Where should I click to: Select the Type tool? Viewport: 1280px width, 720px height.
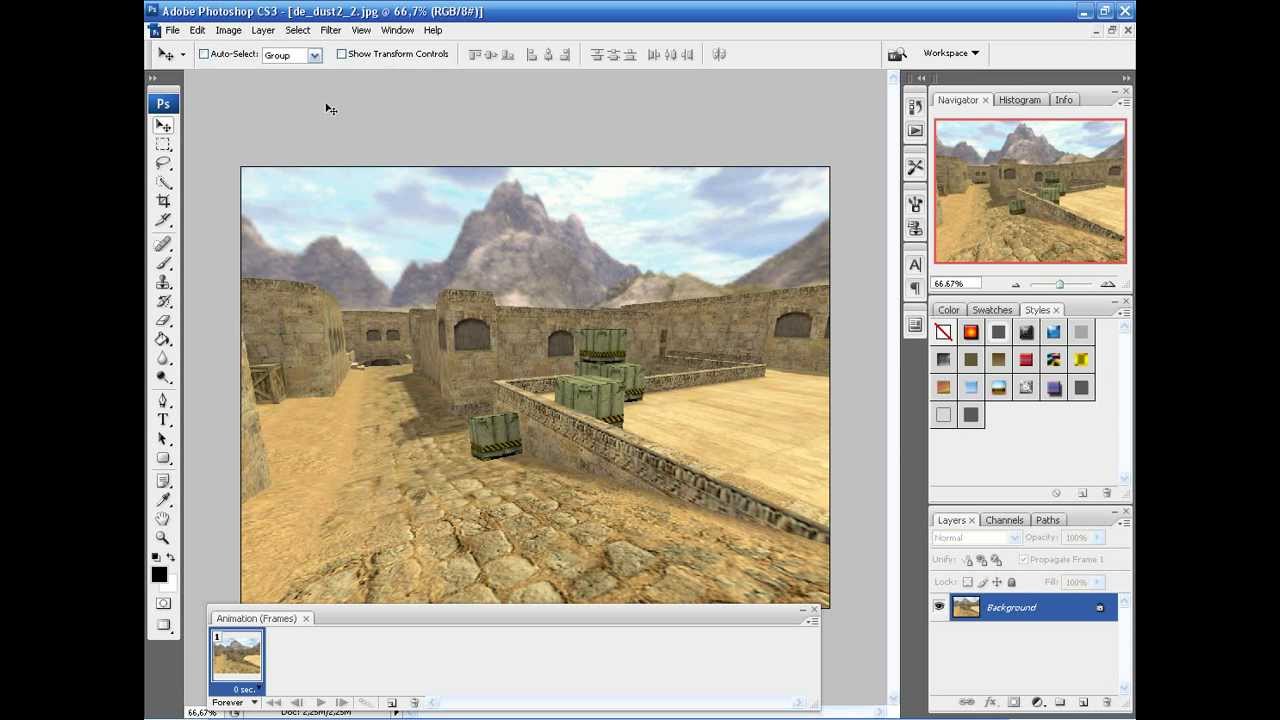coord(163,420)
